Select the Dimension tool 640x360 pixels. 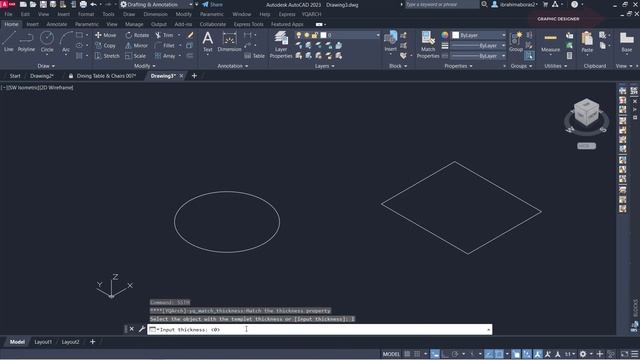pyautogui.click(x=229, y=42)
